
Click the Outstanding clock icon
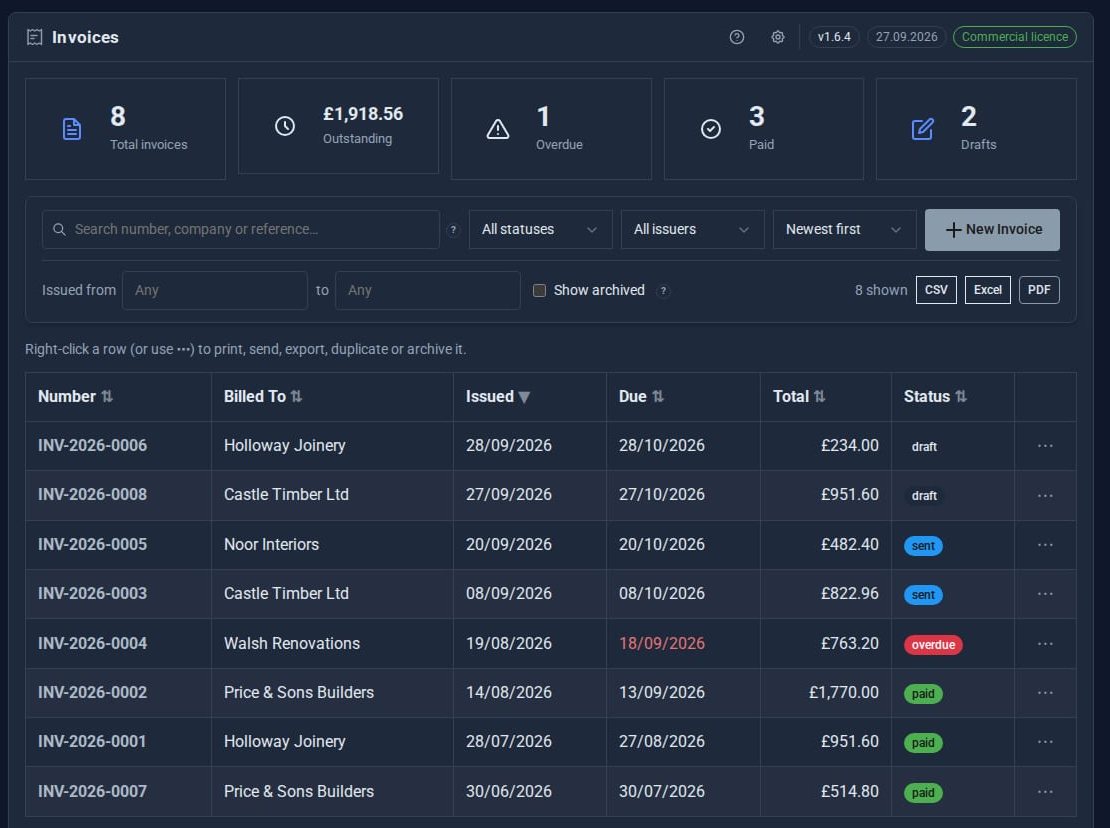tap(285, 126)
